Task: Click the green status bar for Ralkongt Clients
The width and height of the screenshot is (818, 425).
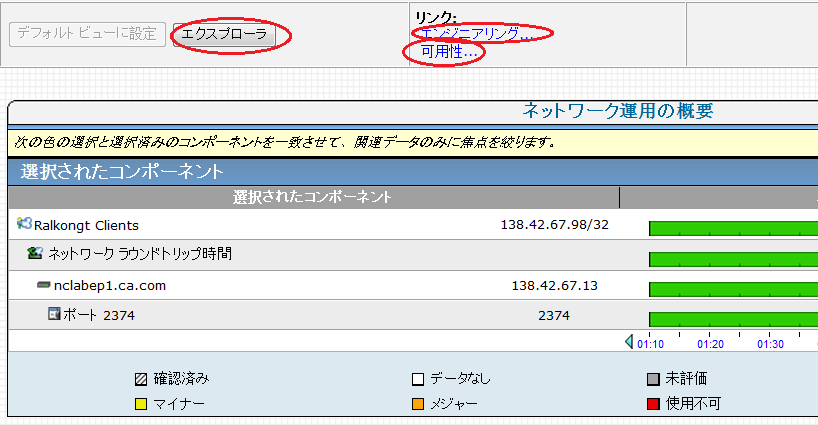Action: 733,228
